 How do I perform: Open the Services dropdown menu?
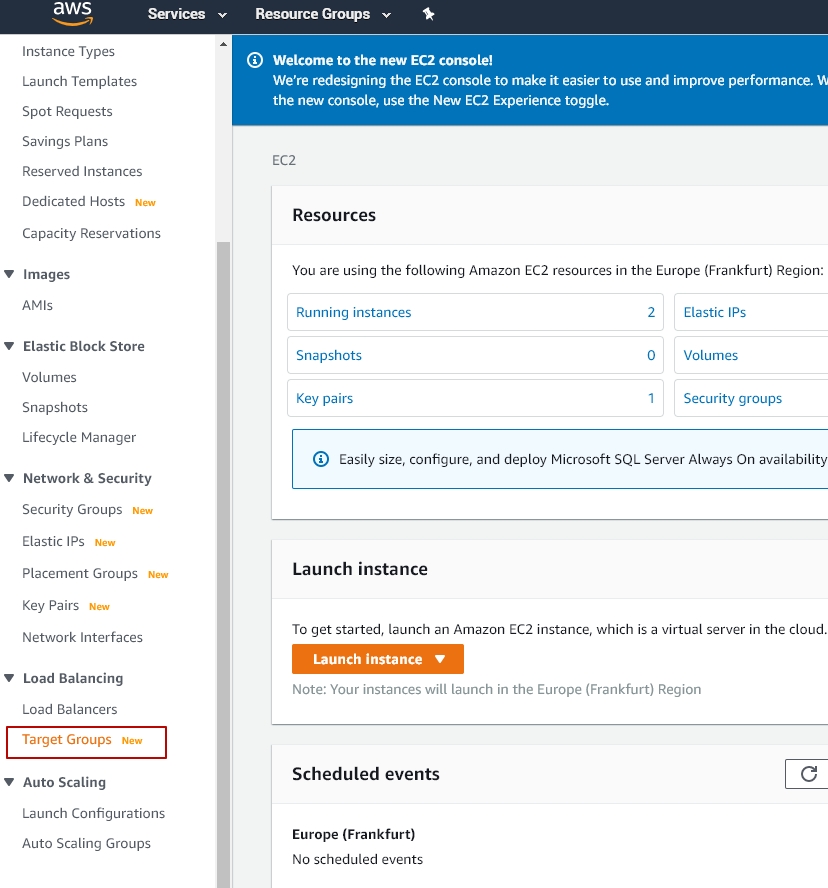[187, 14]
